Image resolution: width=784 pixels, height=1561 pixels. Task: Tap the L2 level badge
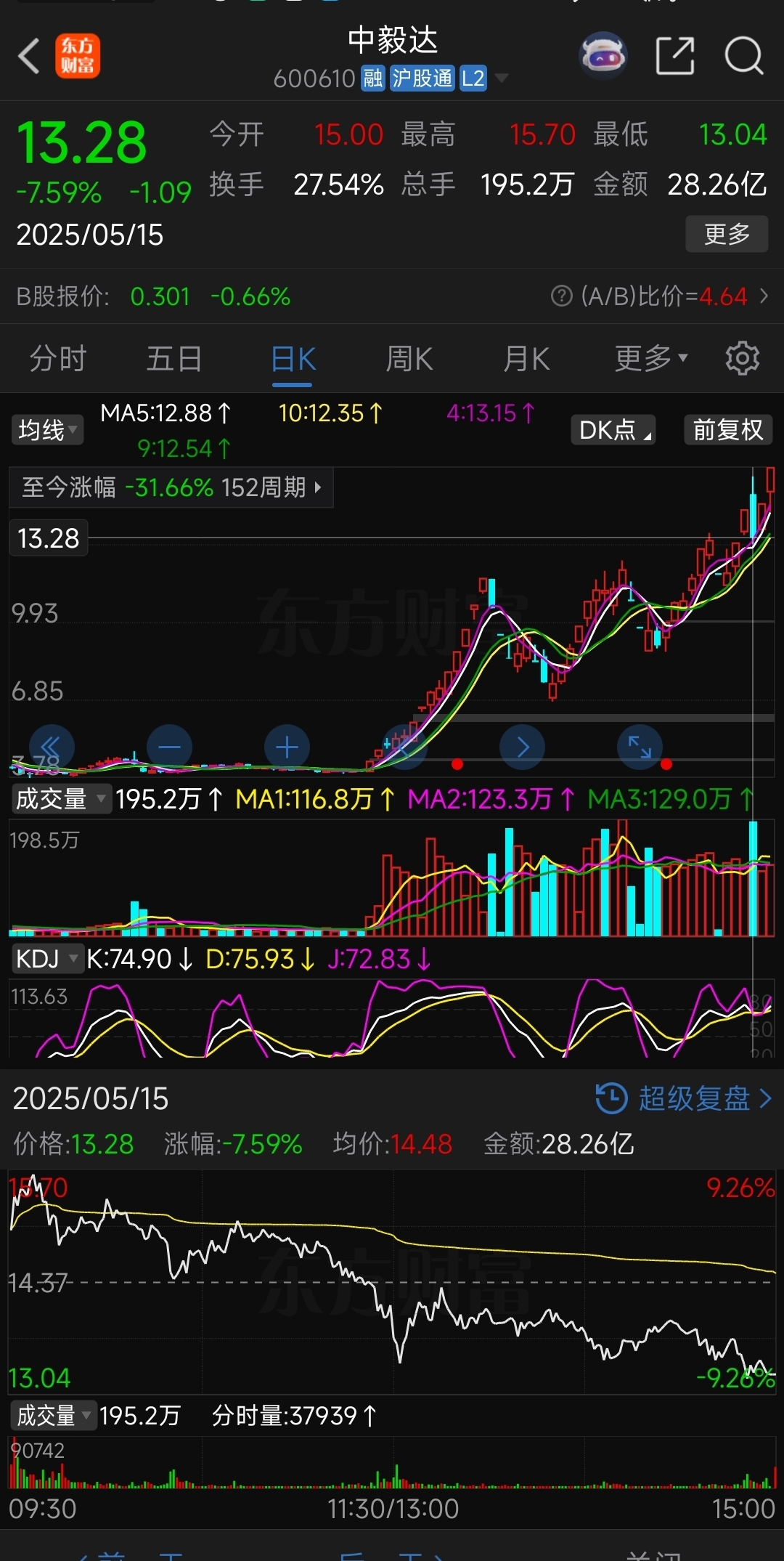[x=473, y=78]
